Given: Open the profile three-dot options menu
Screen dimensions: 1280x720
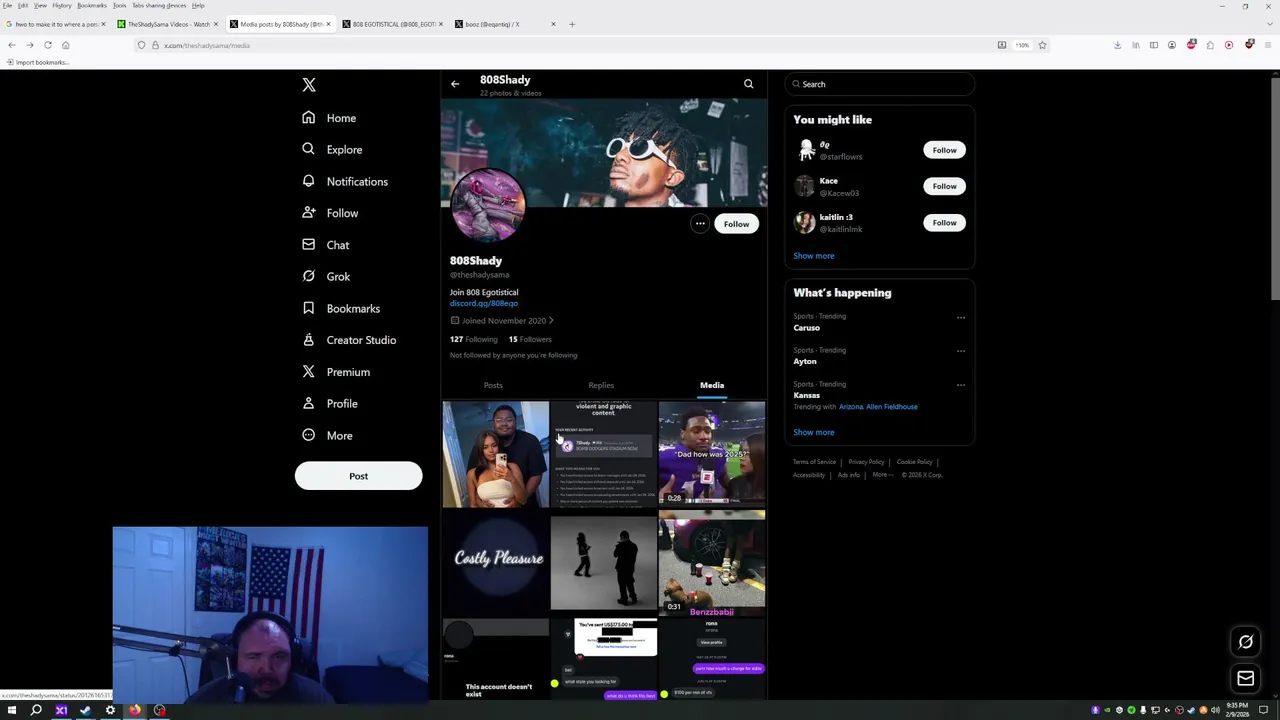Looking at the screenshot, I should tap(700, 224).
